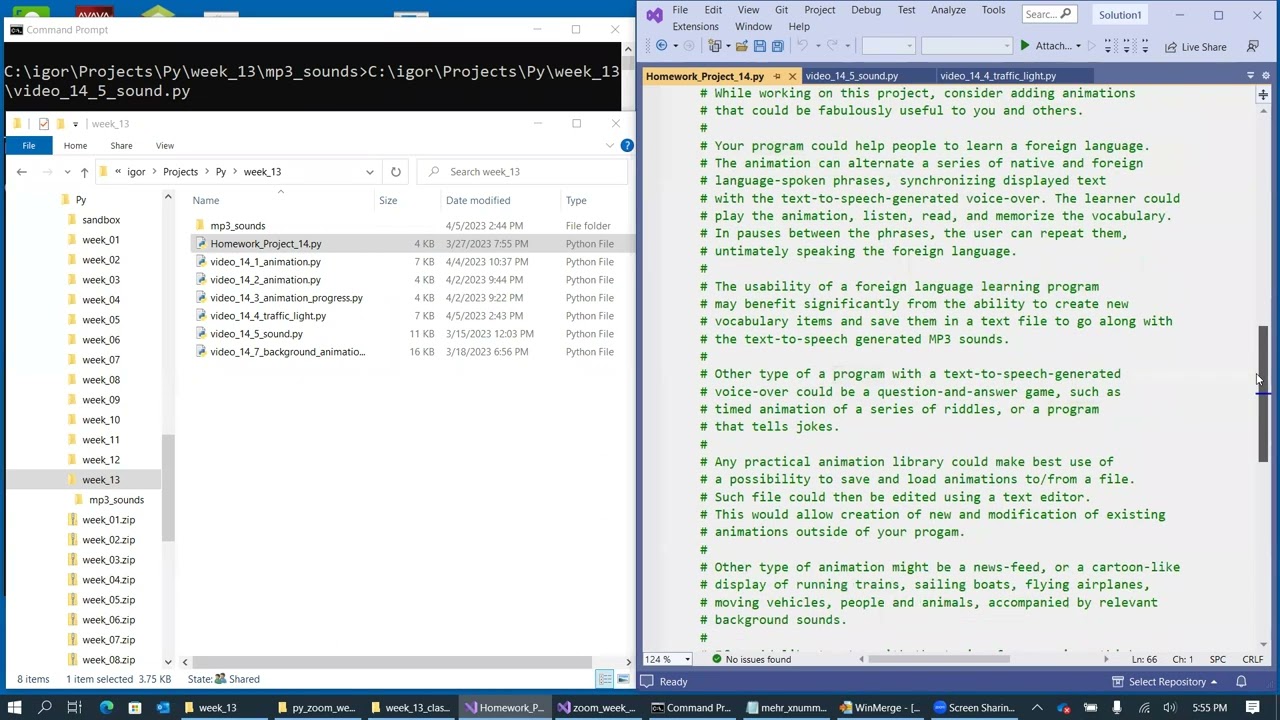
Task: Open the Analyze menu in Visual Studio
Action: pyautogui.click(x=948, y=10)
